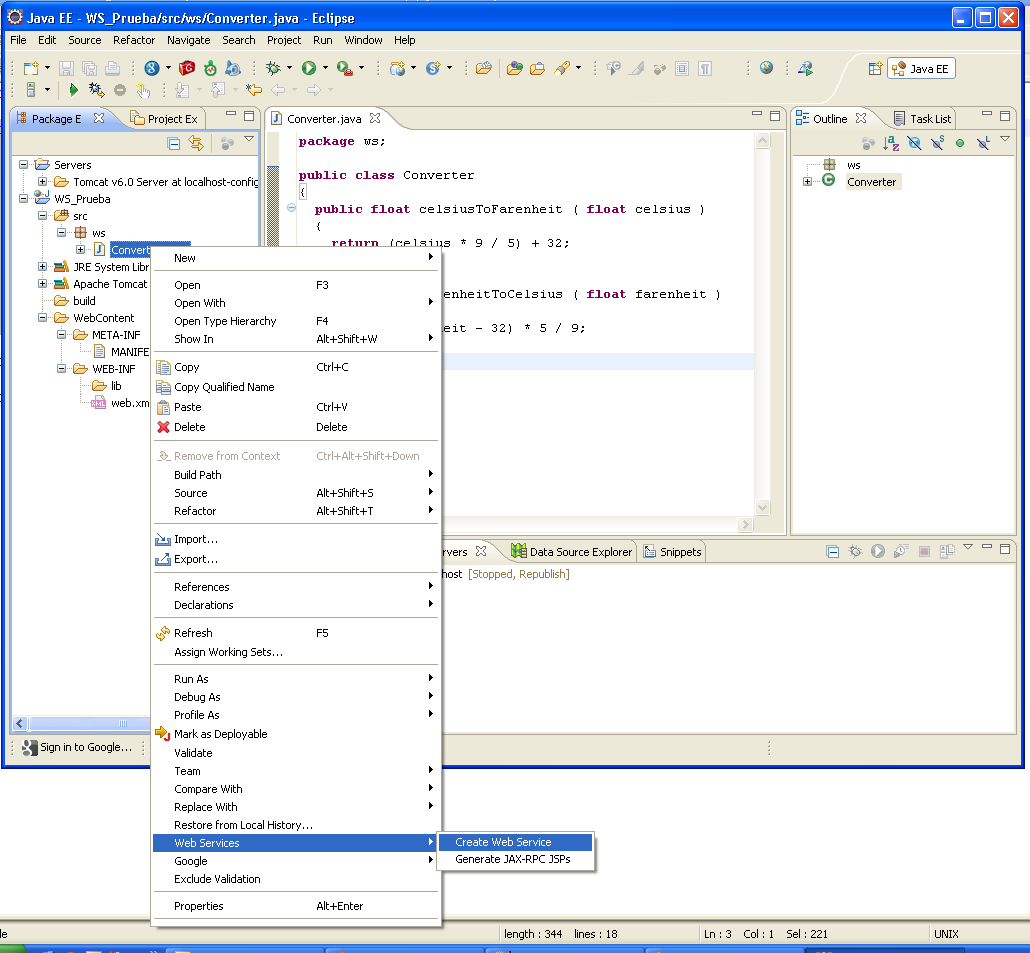
Task: Click the Sign in to Google button
Action: coord(78,747)
